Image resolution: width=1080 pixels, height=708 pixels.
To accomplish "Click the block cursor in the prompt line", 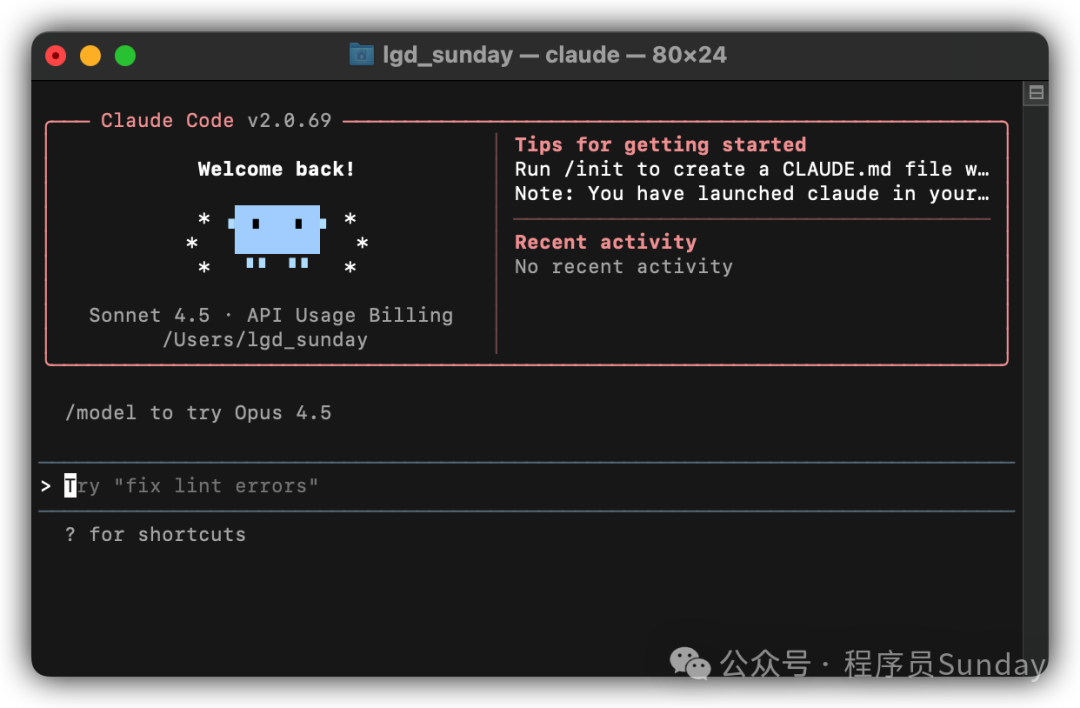I will point(68,485).
